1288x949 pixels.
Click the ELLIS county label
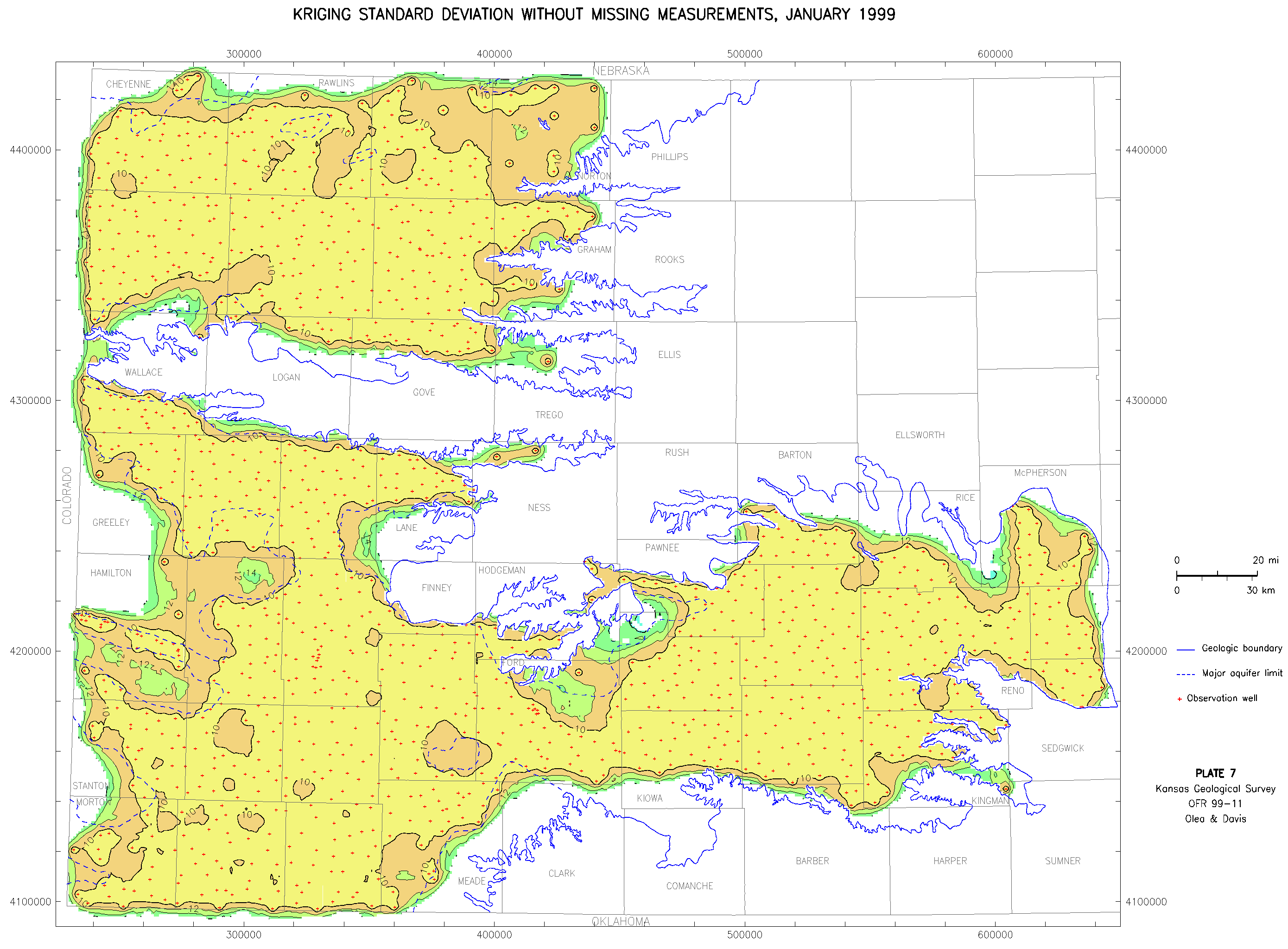[669, 355]
